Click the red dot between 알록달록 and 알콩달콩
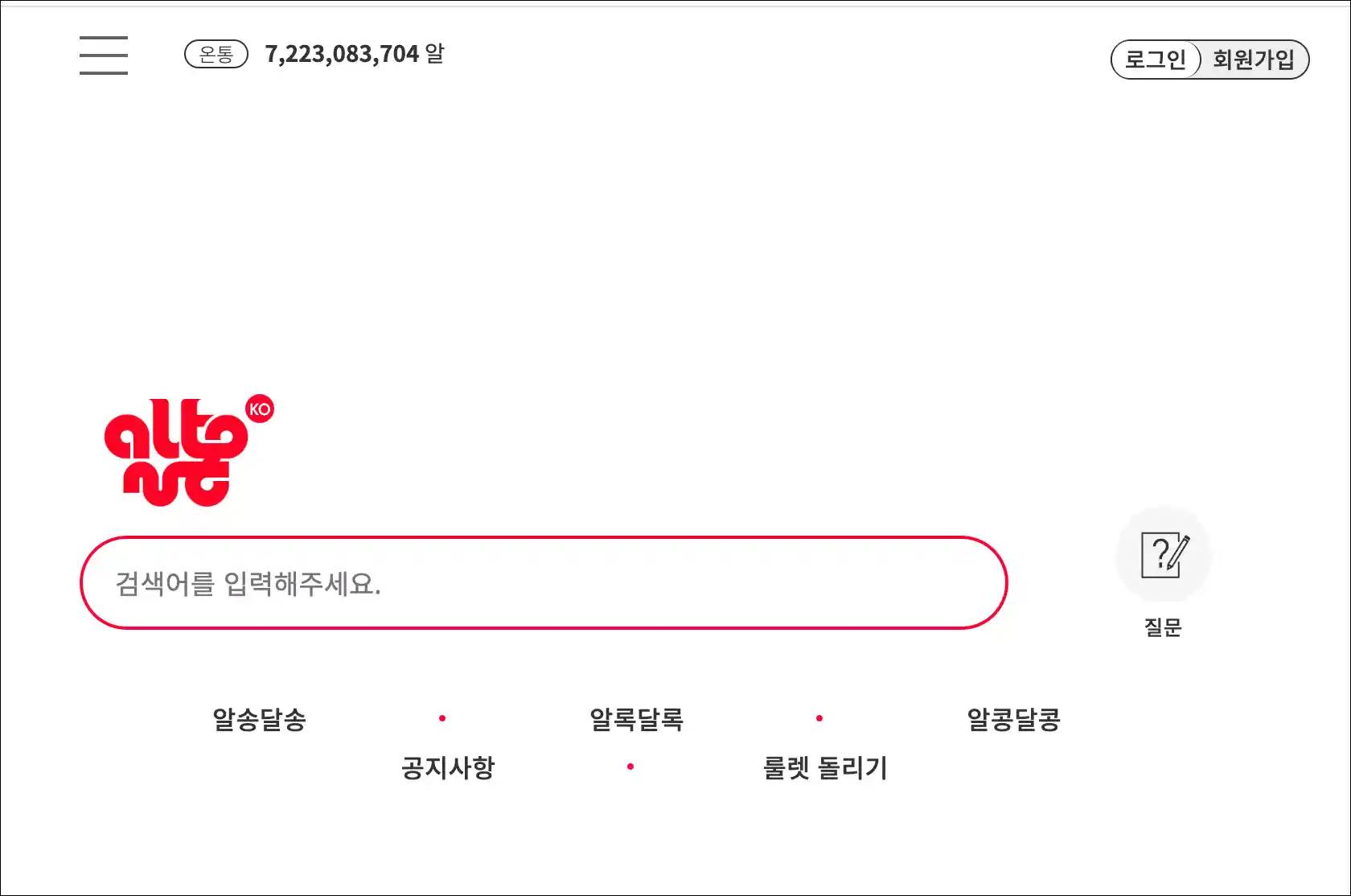 (819, 718)
